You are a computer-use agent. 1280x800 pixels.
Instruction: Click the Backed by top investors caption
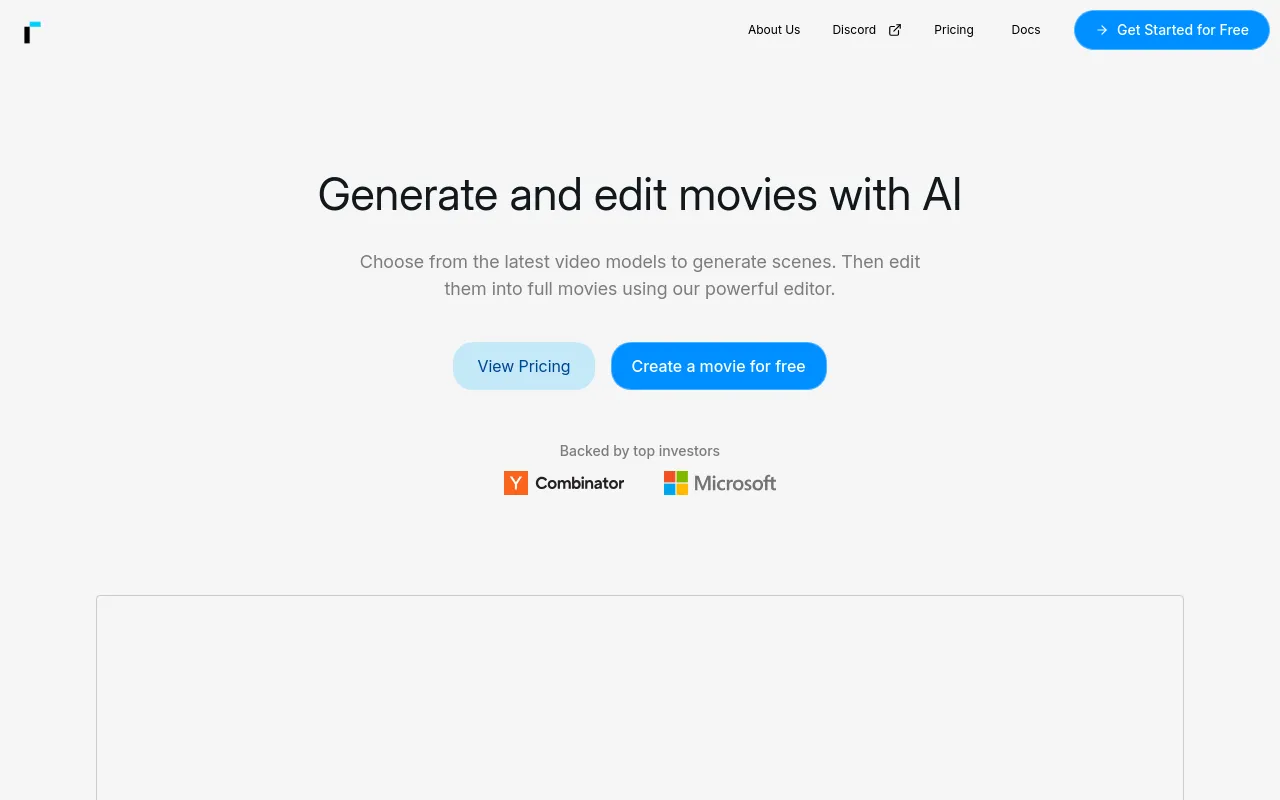[x=640, y=451]
